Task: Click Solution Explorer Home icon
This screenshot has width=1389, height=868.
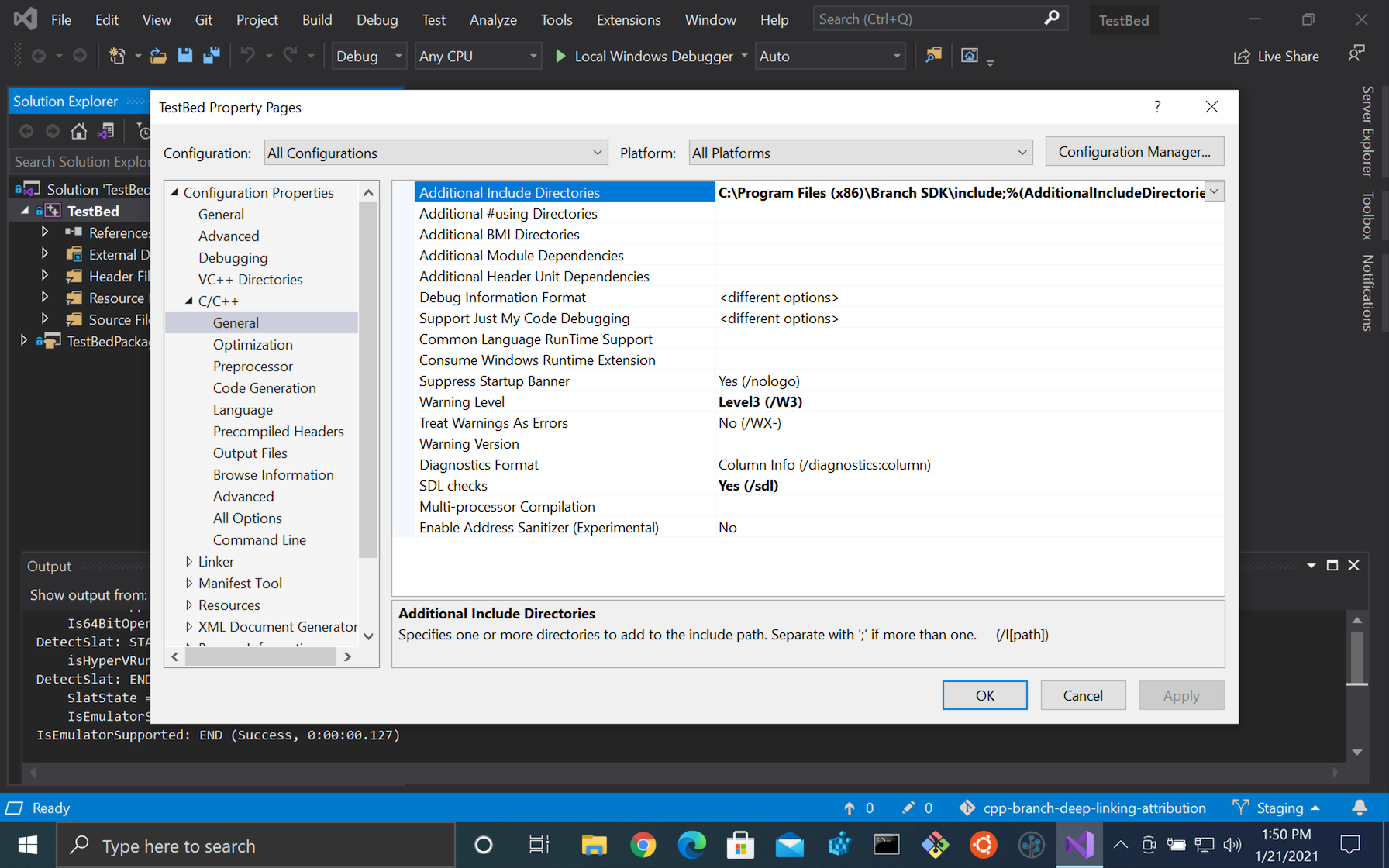Action: click(78, 131)
